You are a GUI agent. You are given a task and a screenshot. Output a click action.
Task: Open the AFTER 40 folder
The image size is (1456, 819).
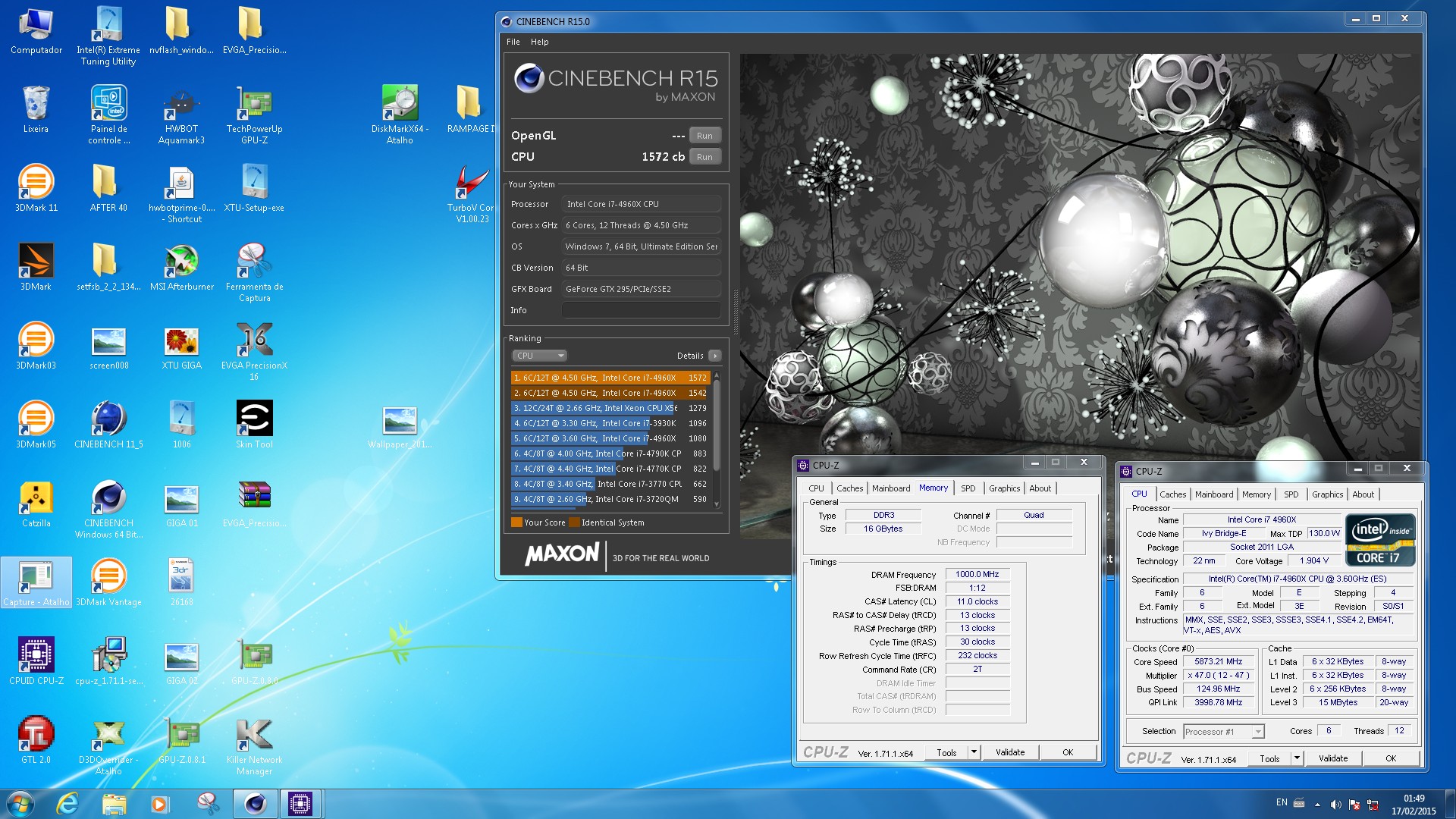tap(108, 188)
